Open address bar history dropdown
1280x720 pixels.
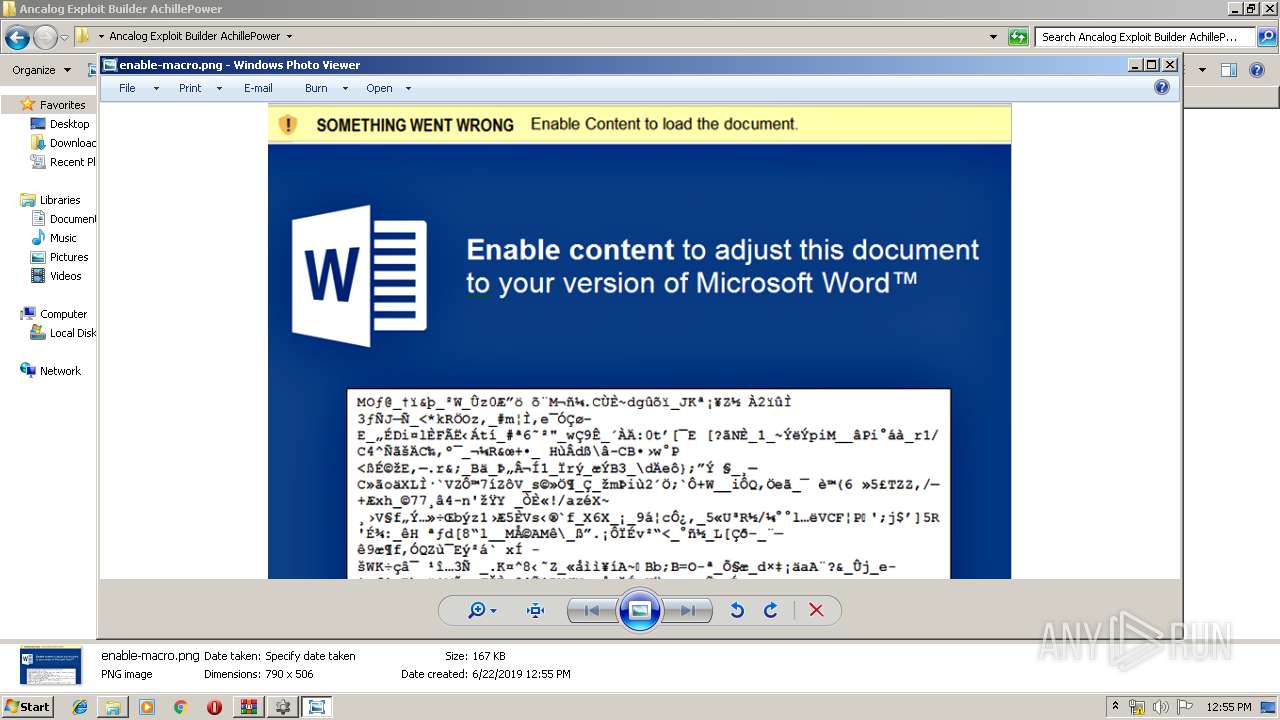coord(993,37)
